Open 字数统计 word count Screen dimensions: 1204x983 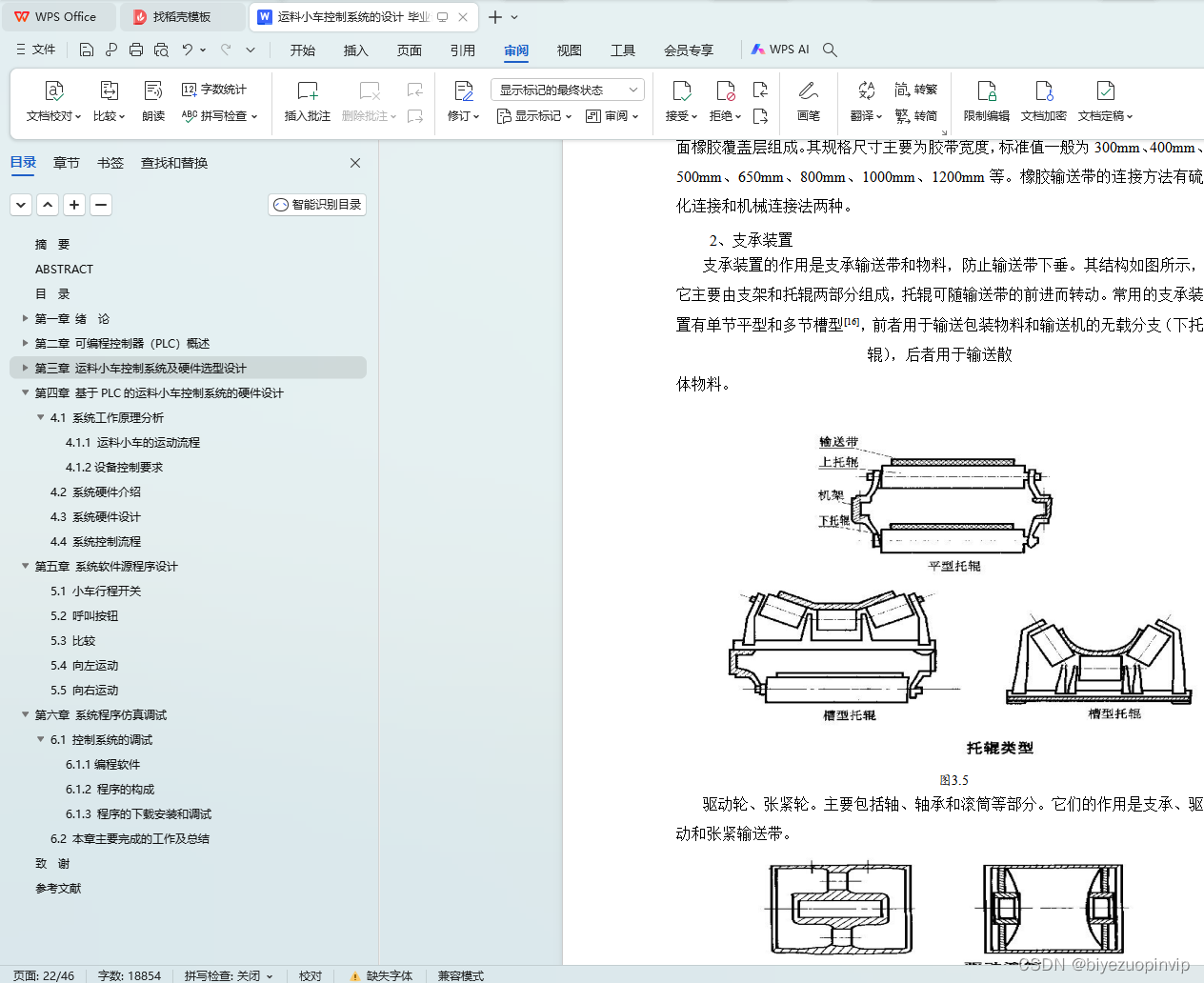coord(214,90)
